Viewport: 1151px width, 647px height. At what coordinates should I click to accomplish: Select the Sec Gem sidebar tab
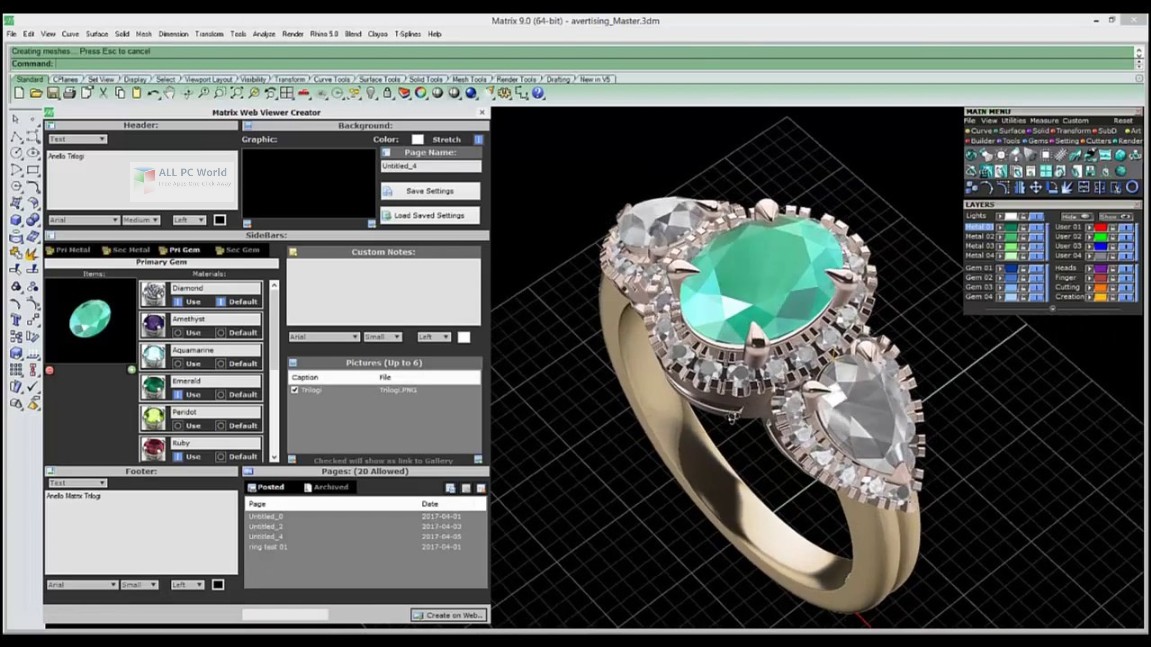coord(237,250)
